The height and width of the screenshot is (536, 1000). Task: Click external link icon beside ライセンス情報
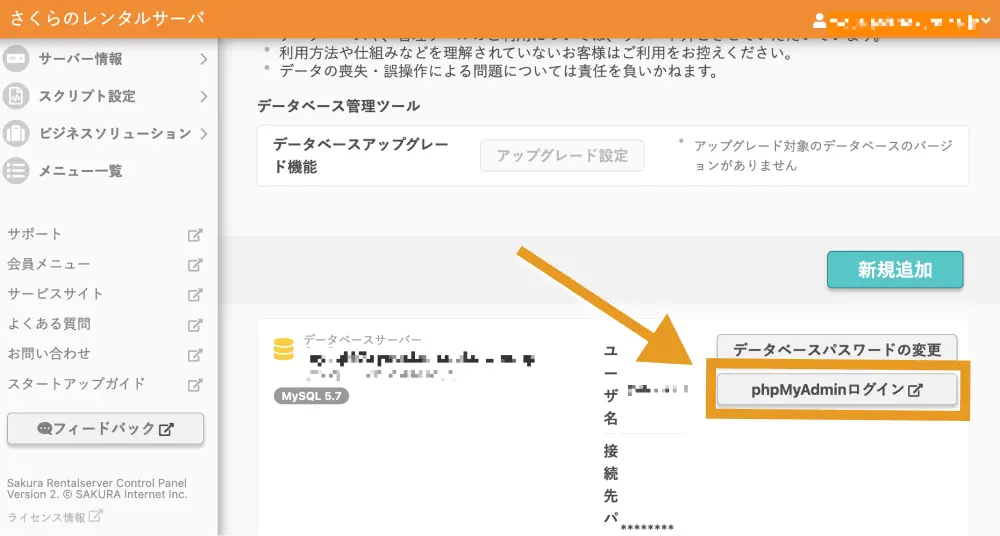tap(96, 517)
